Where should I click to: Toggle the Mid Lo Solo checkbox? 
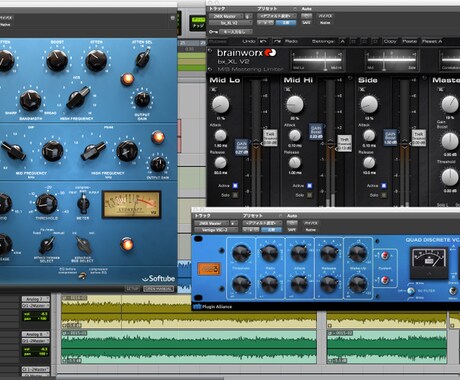click(235, 195)
